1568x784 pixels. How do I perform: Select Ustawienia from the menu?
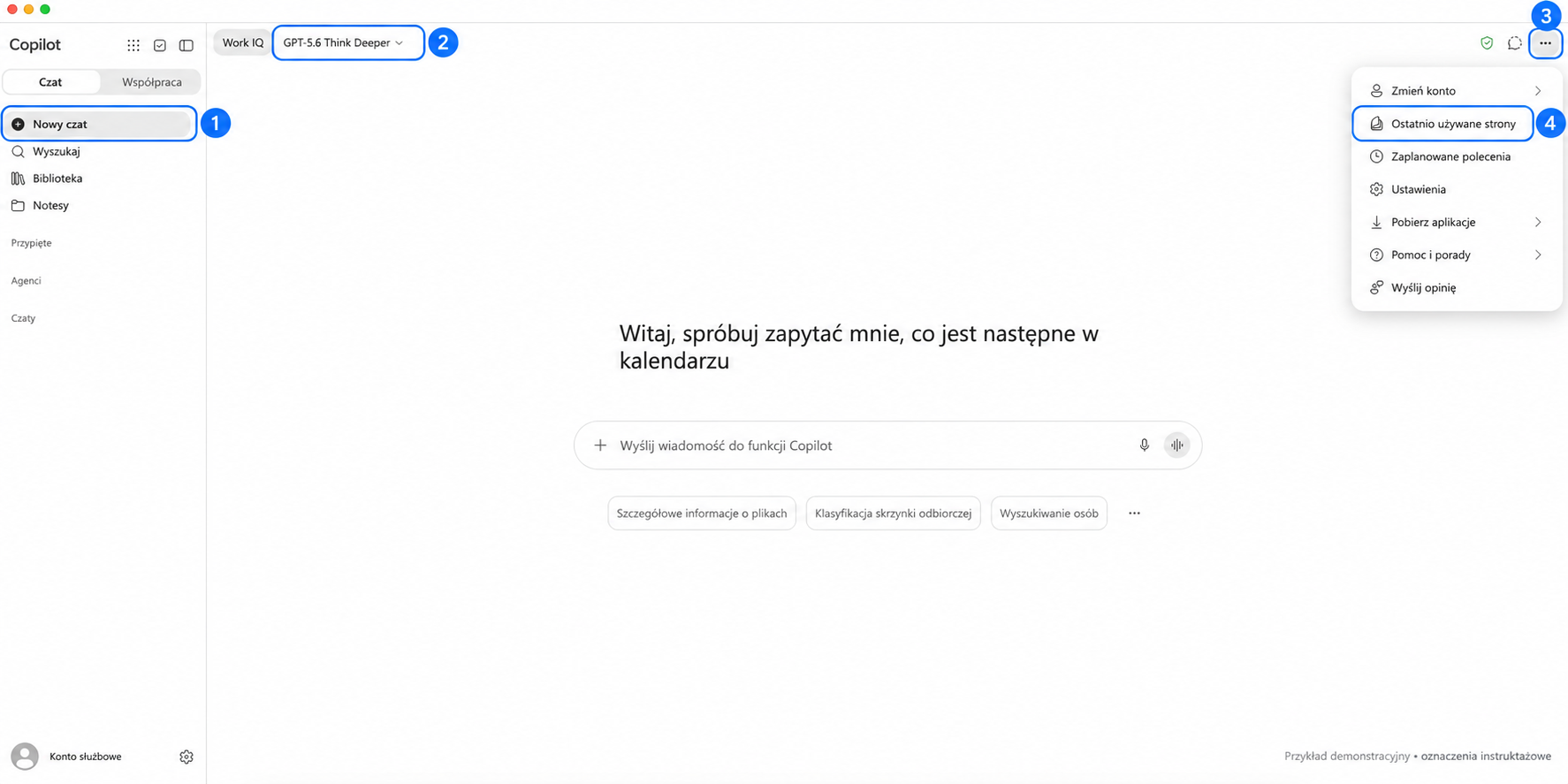tap(1457, 189)
